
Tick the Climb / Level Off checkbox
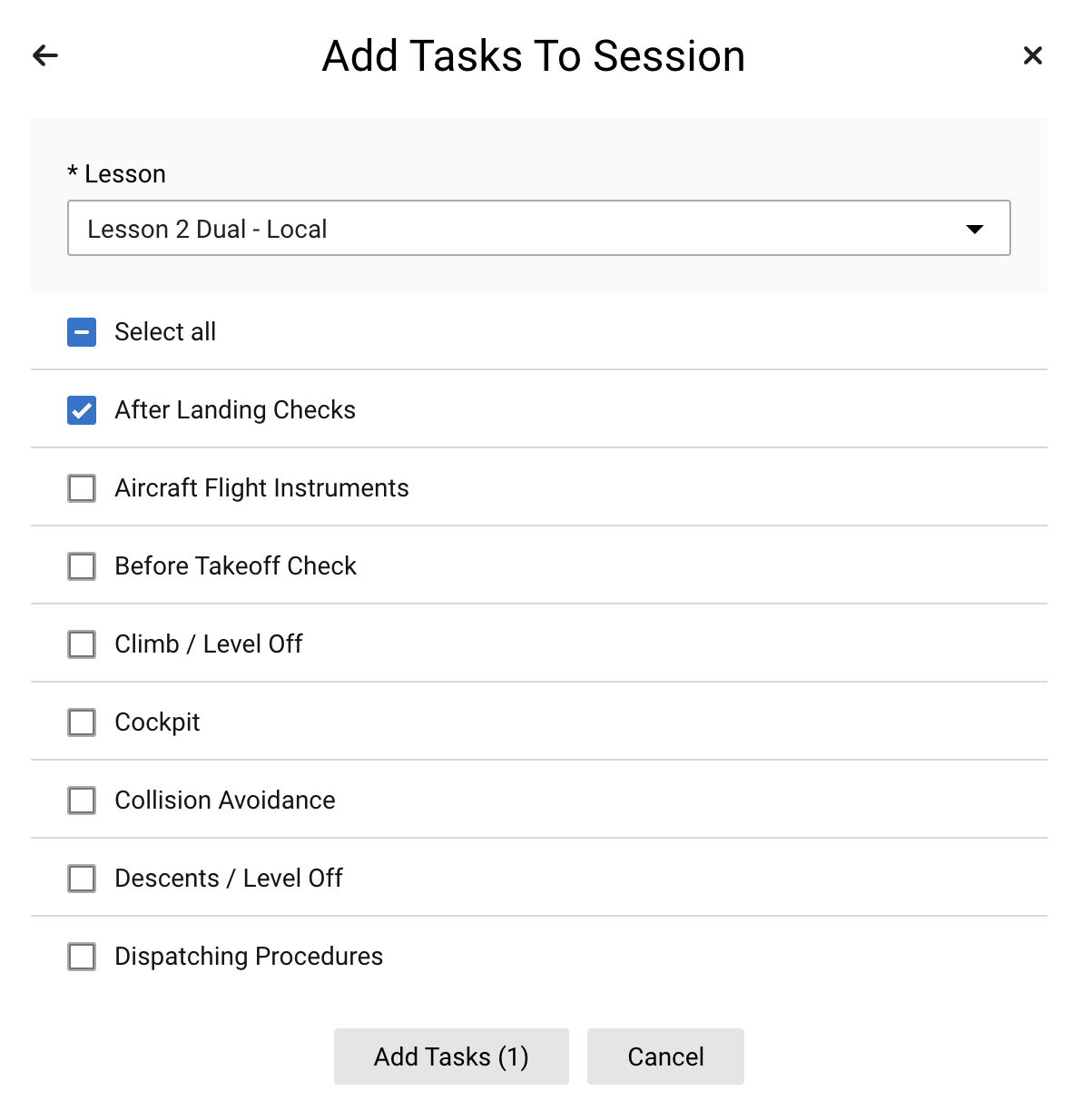tap(82, 644)
